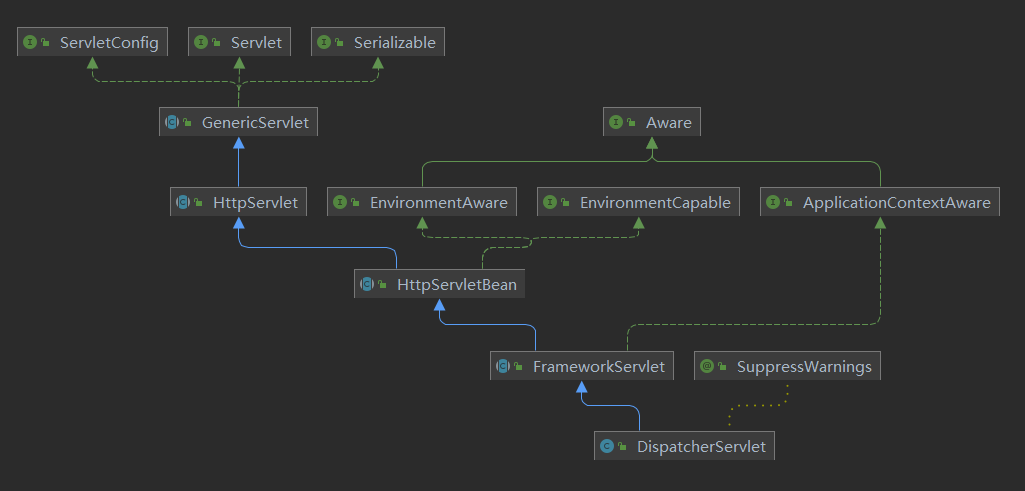Click the interface icon beside Aware
1025x491 pixels.
pyautogui.click(x=616, y=122)
